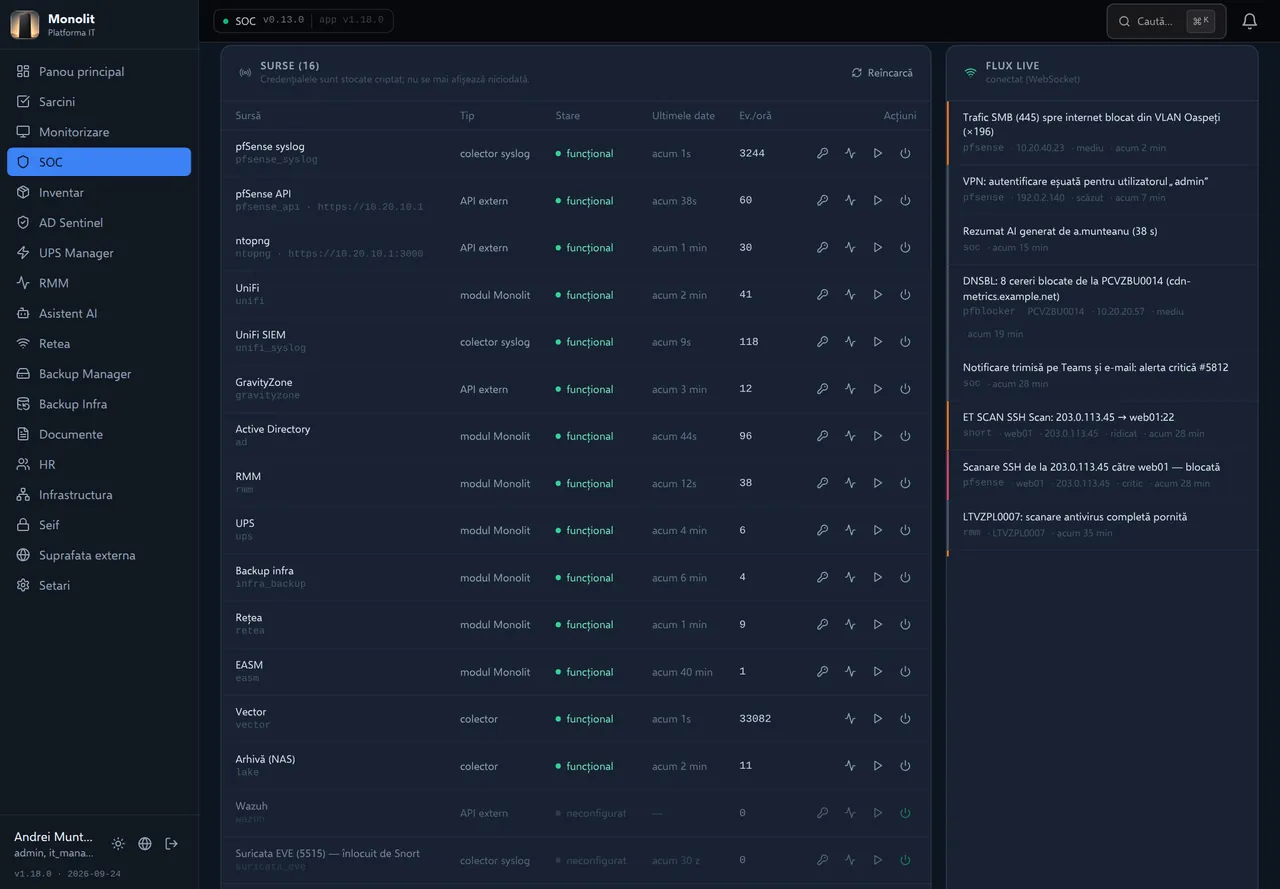Image resolution: width=1280 pixels, height=889 pixels.
Task: Open notifications bell
Action: [x=1249, y=21]
